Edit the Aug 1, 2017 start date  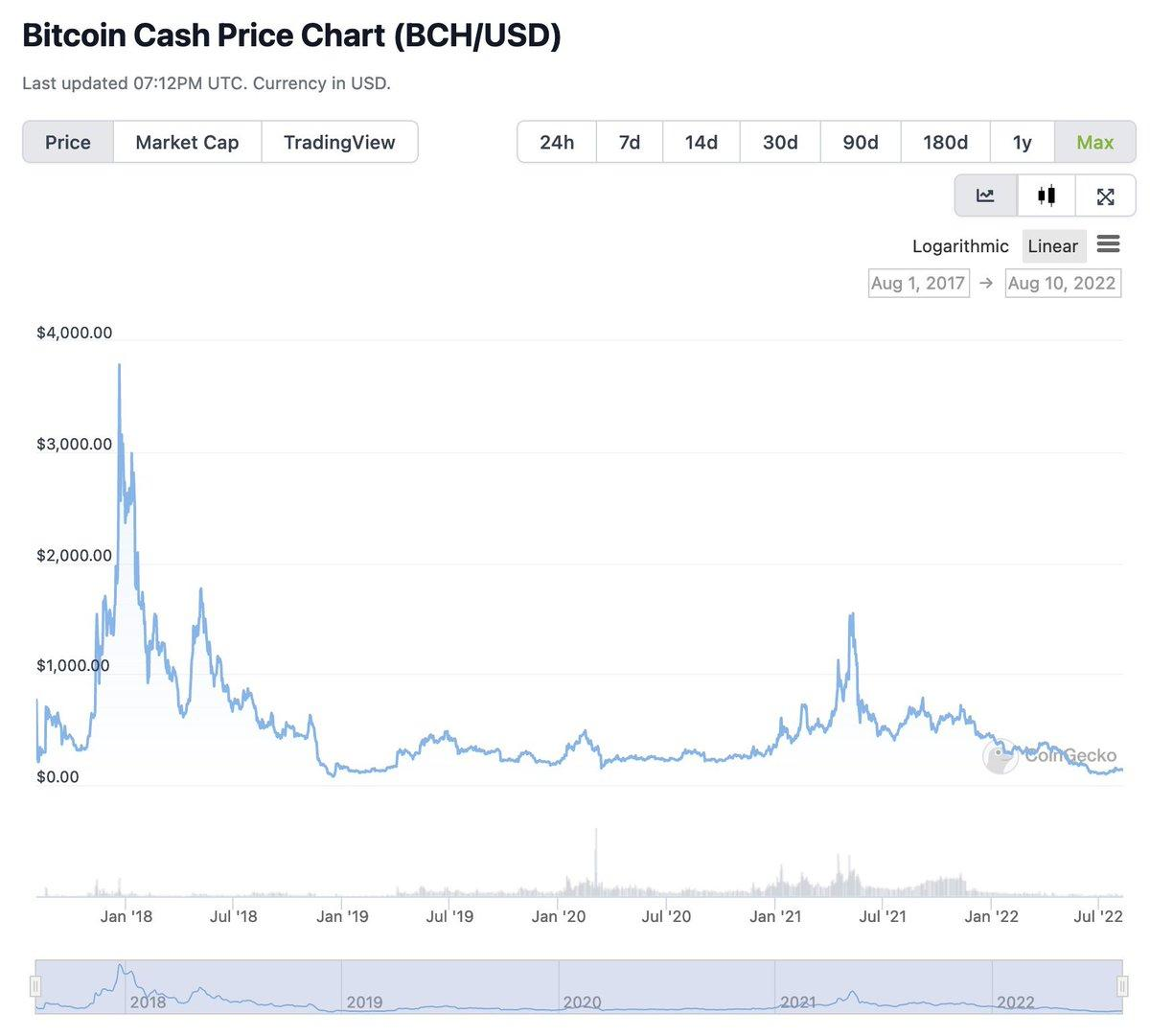[918, 284]
